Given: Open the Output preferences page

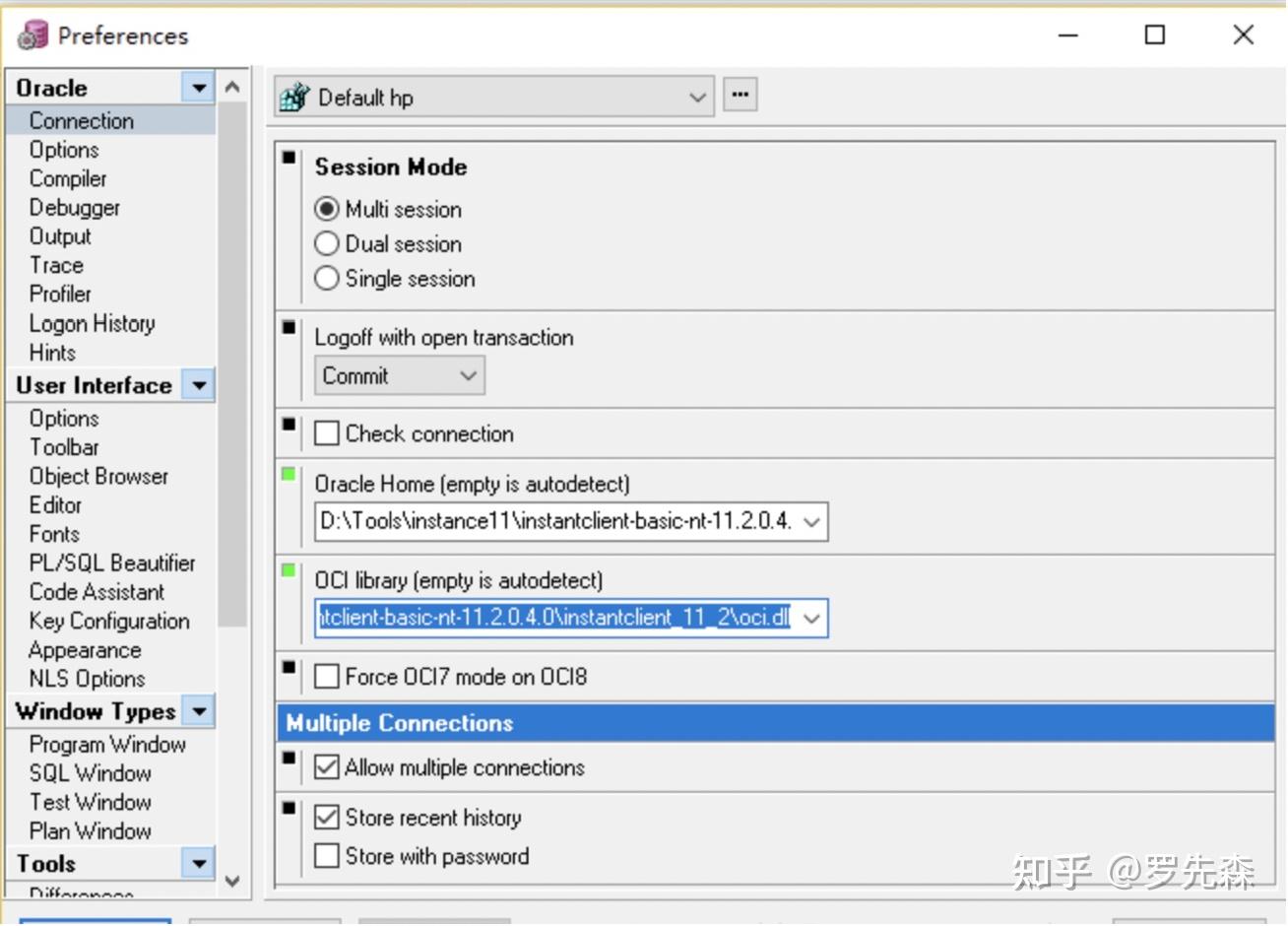Looking at the screenshot, I should [x=60, y=236].
